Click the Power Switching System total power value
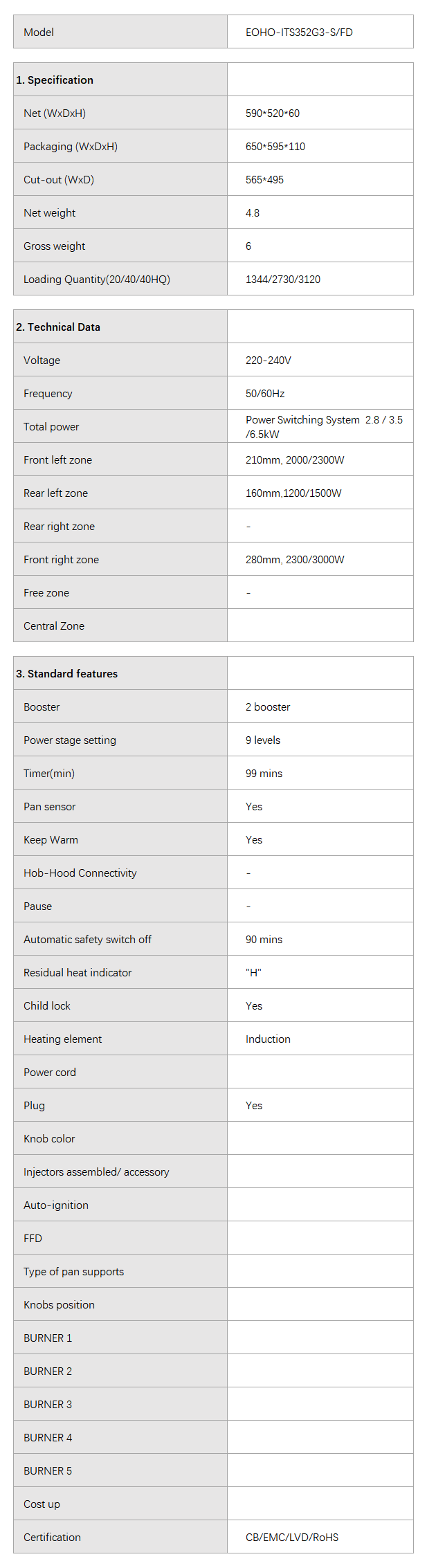427x1568 pixels. tap(324, 427)
